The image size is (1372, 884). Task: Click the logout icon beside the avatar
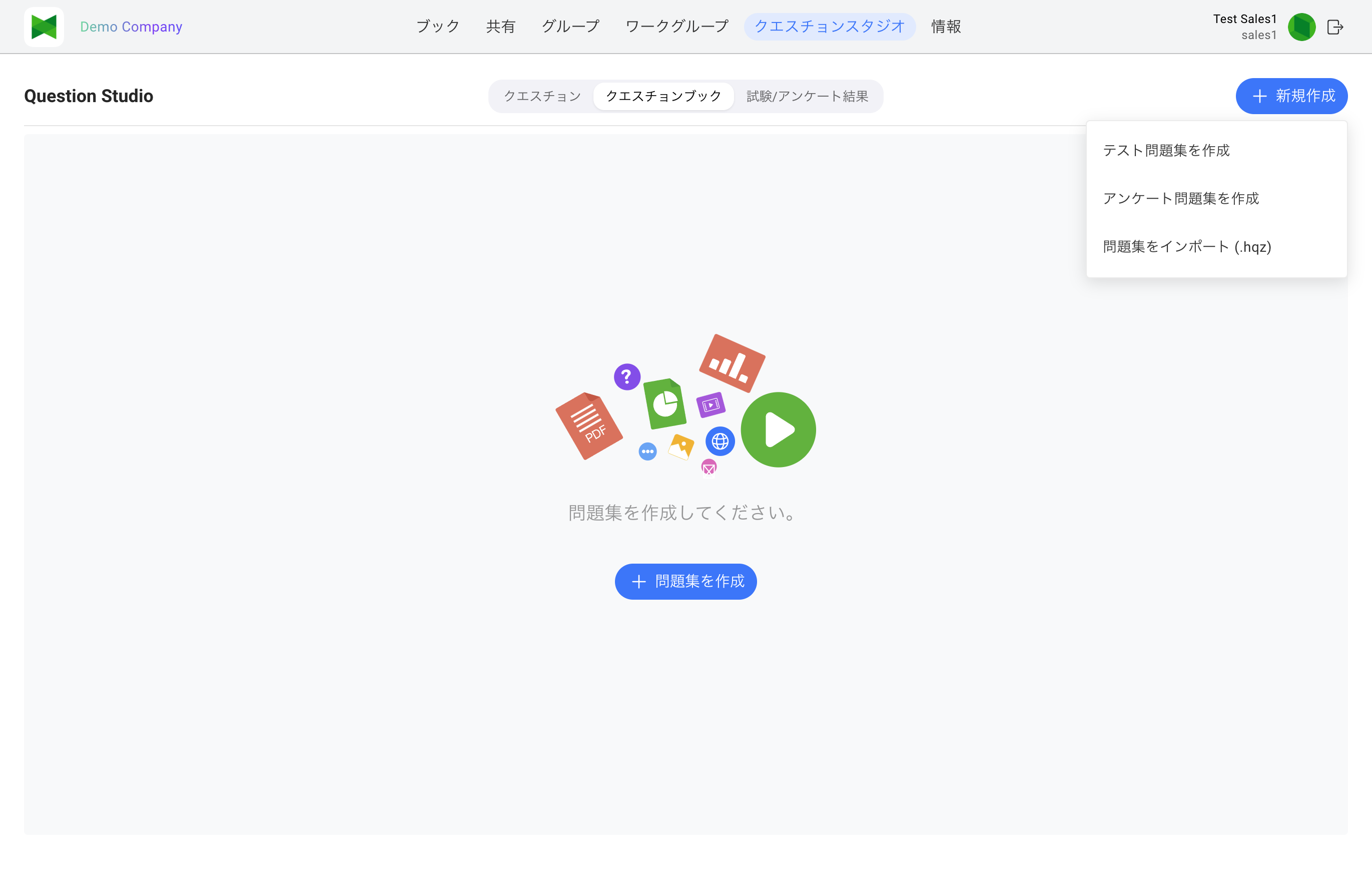click(x=1335, y=27)
